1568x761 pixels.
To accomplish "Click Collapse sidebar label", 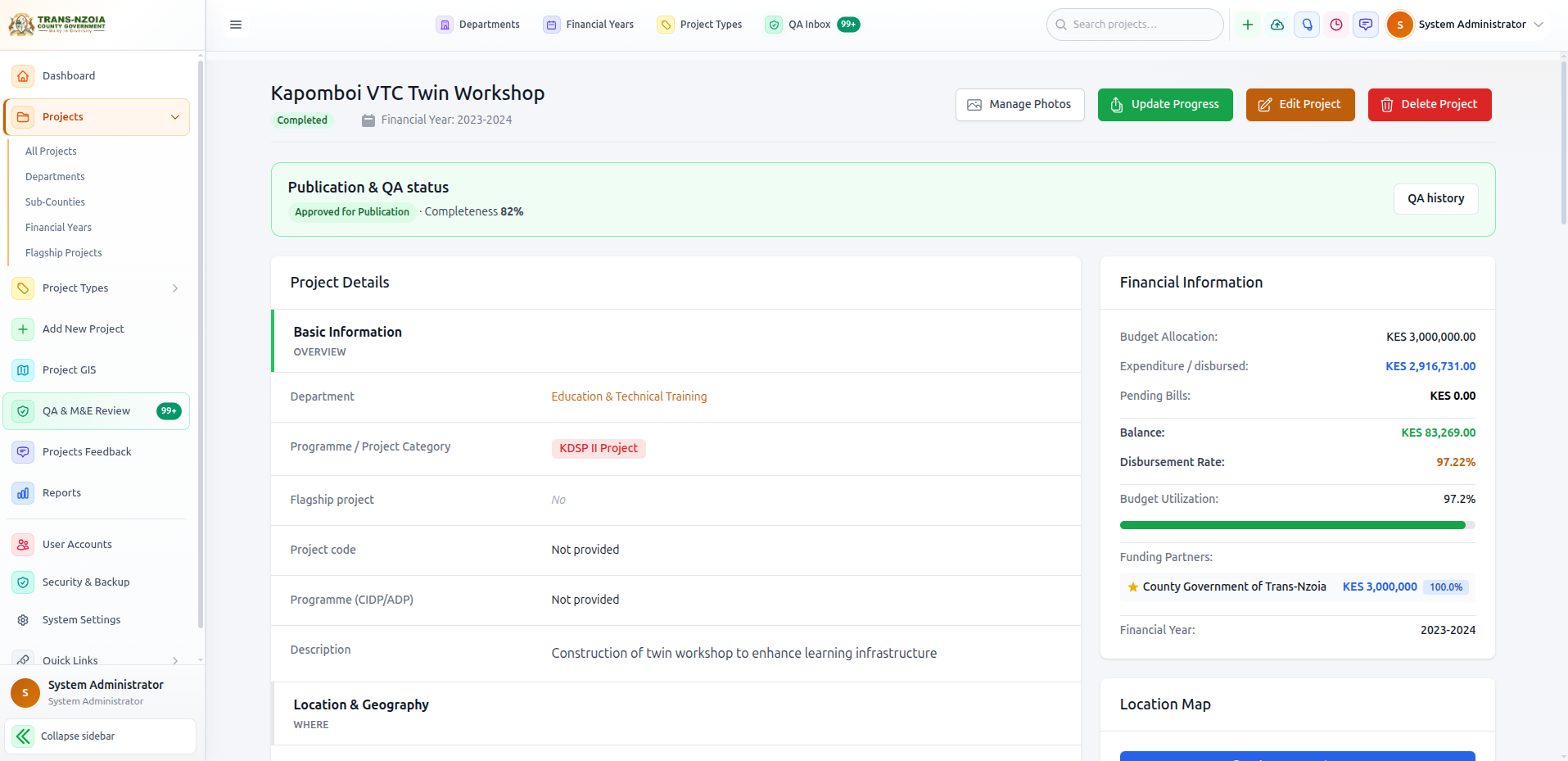I will pyautogui.click(x=78, y=736).
